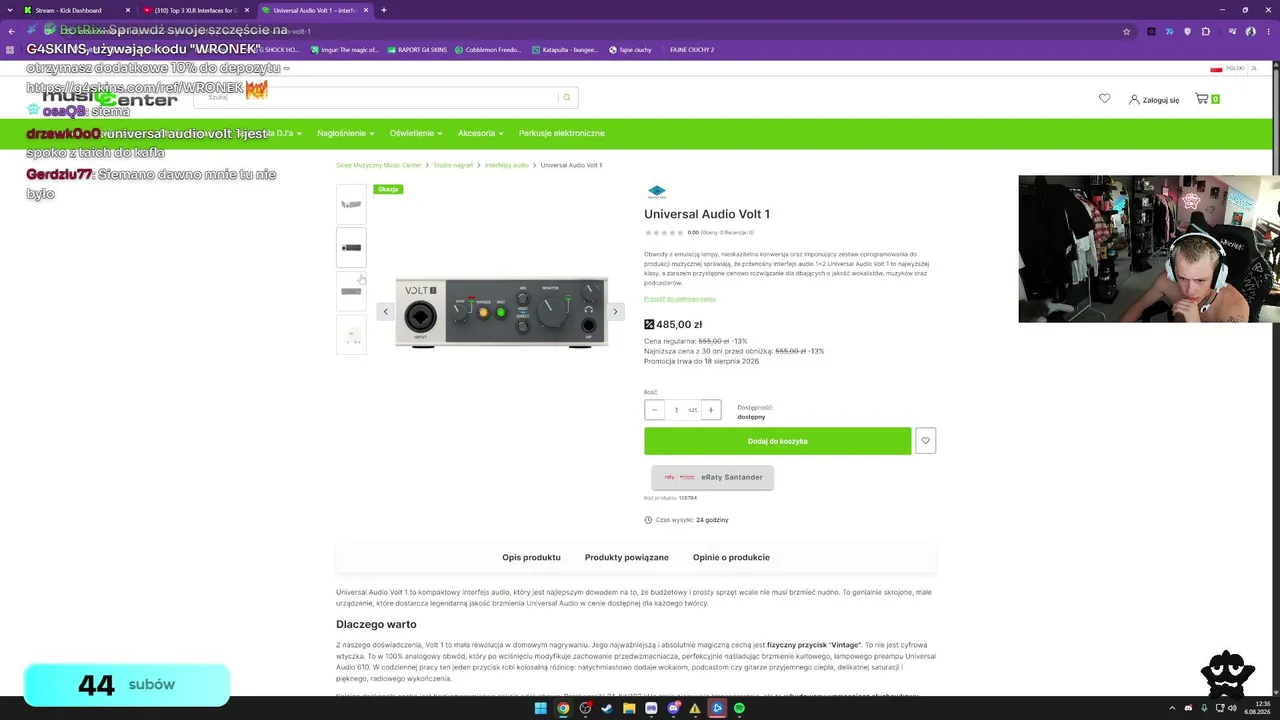Open the Cobblemon Freedo... bookmark
The height and width of the screenshot is (720, 1280).
coord(488,49)
